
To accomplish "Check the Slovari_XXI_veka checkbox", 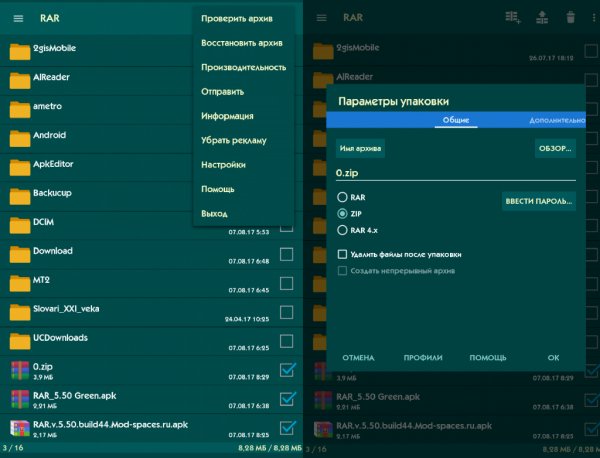I will pos(287,312).
